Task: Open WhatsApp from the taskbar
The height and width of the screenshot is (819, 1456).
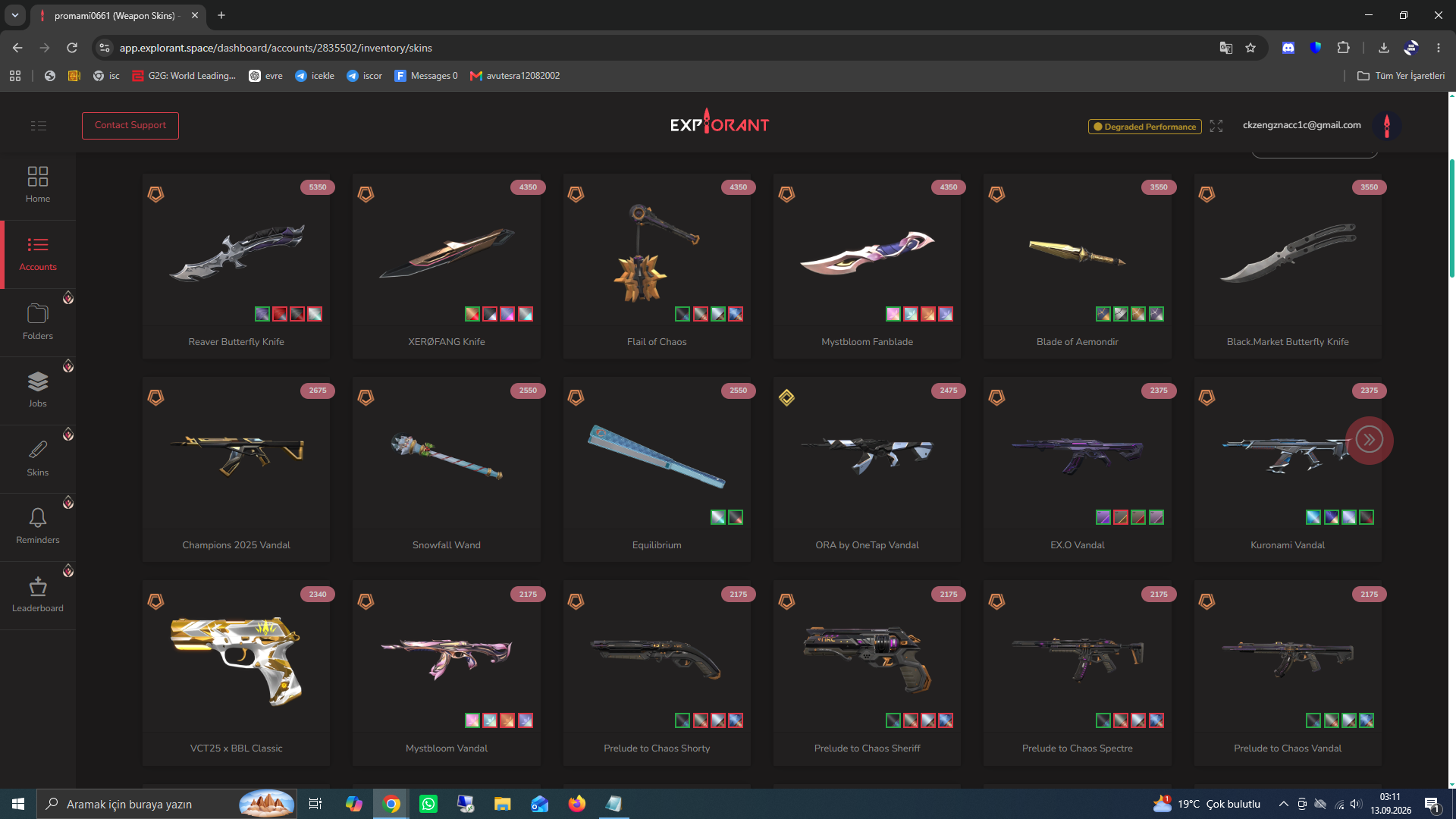Action: point(428,804)
